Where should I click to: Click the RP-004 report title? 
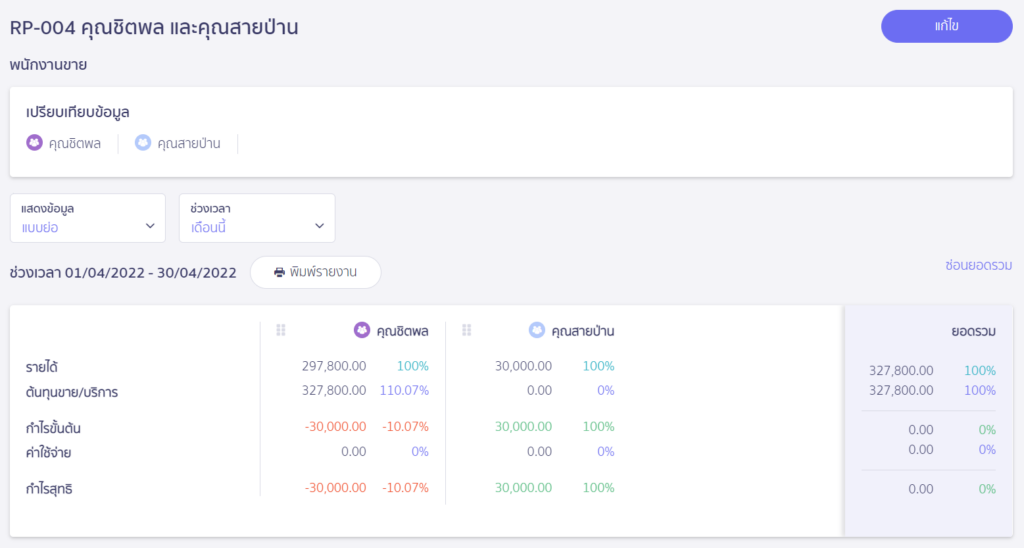click(154, 27)
